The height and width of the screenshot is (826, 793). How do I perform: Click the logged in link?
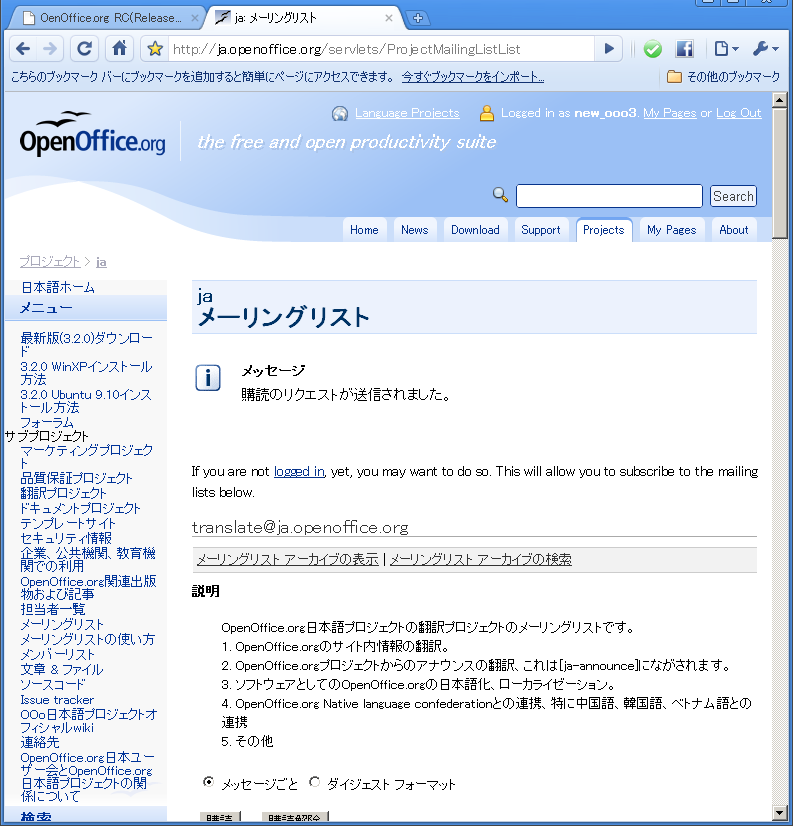[299, 471]
